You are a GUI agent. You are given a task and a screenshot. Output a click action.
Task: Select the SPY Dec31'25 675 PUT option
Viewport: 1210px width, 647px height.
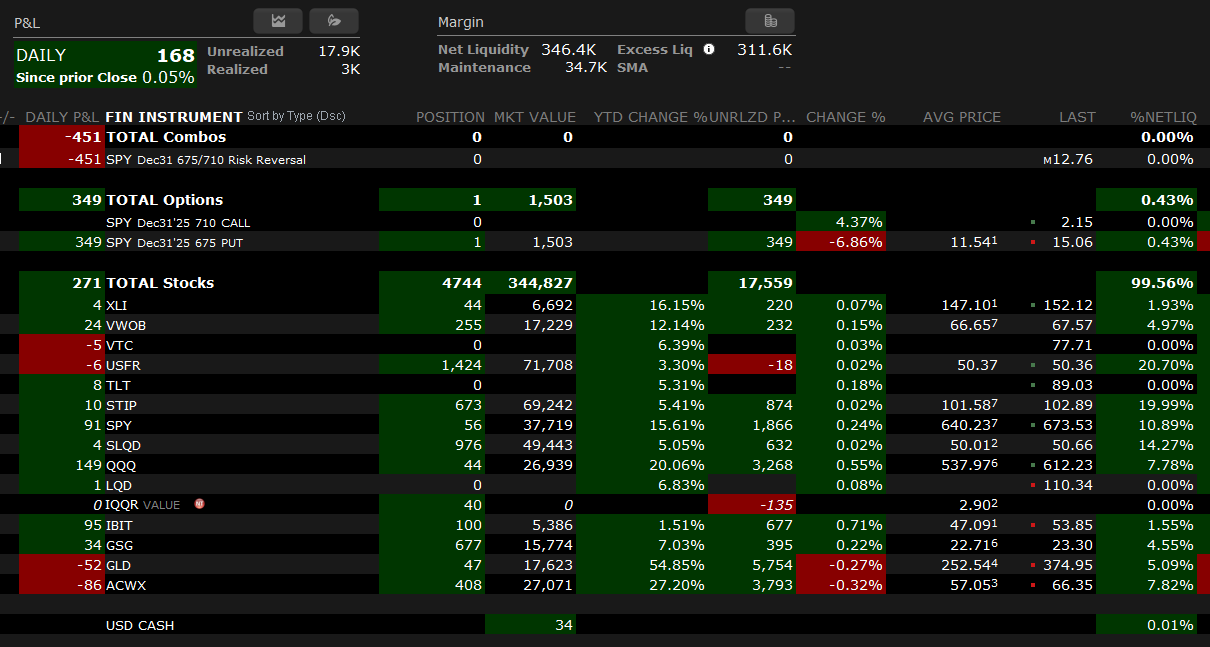click(x=192, y=242)
